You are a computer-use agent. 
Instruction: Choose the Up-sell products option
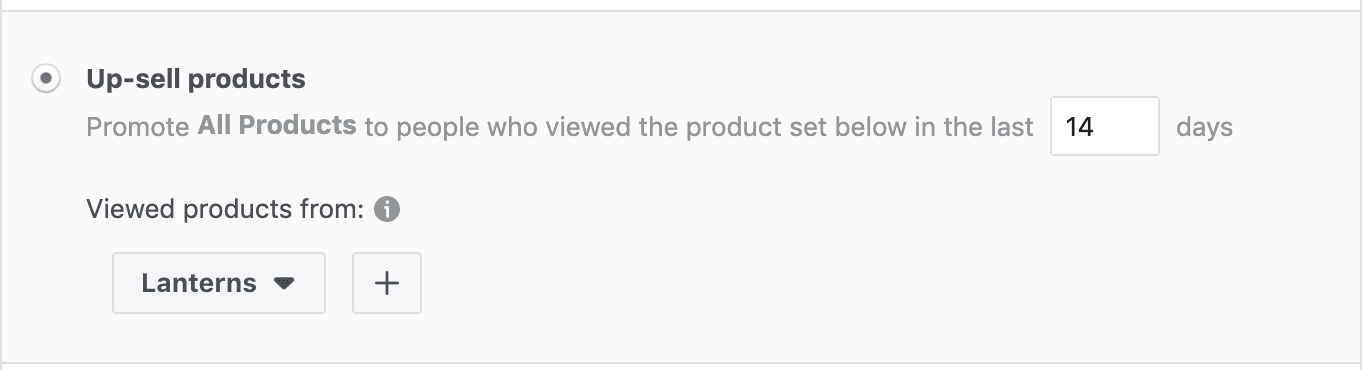46,79
